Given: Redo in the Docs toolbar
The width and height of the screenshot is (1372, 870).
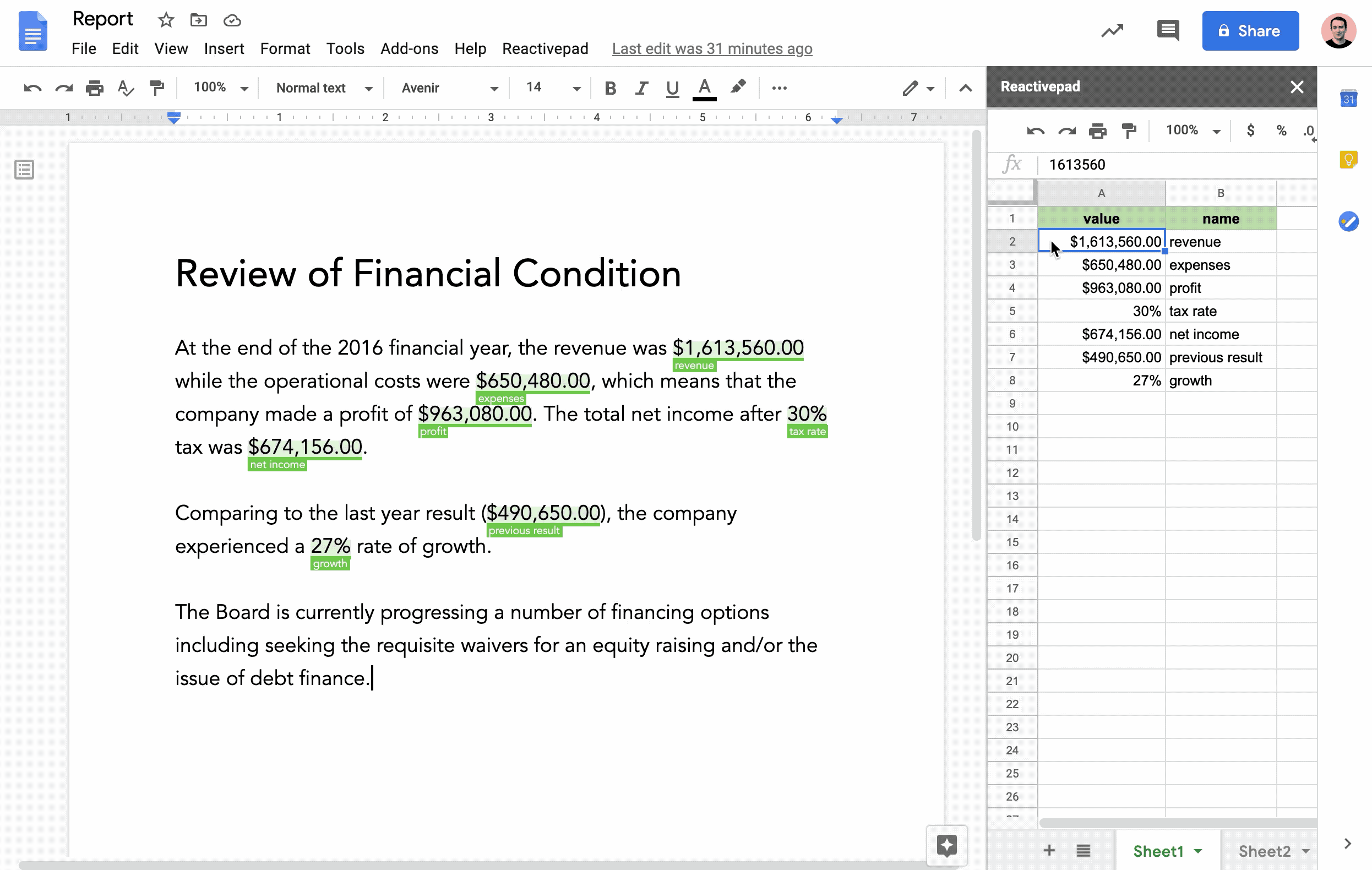Looking at the screenshot, I should click(x=63, y=88).
